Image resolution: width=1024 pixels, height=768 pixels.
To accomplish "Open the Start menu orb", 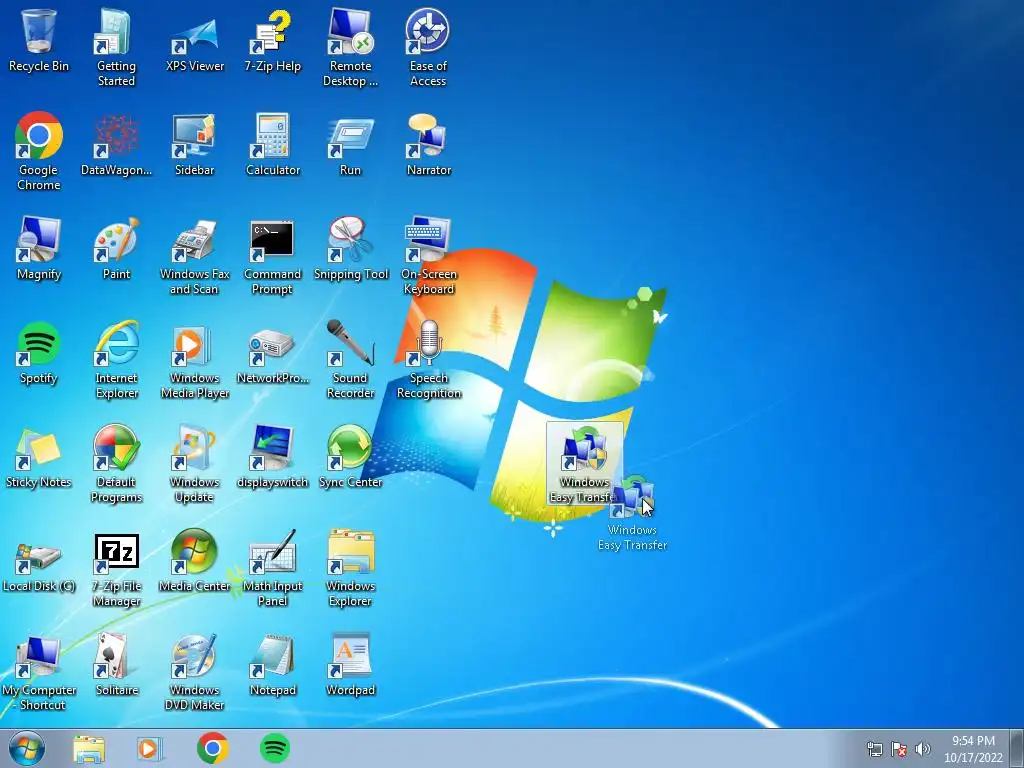I will pyautogui.click(x=27, y=748).
